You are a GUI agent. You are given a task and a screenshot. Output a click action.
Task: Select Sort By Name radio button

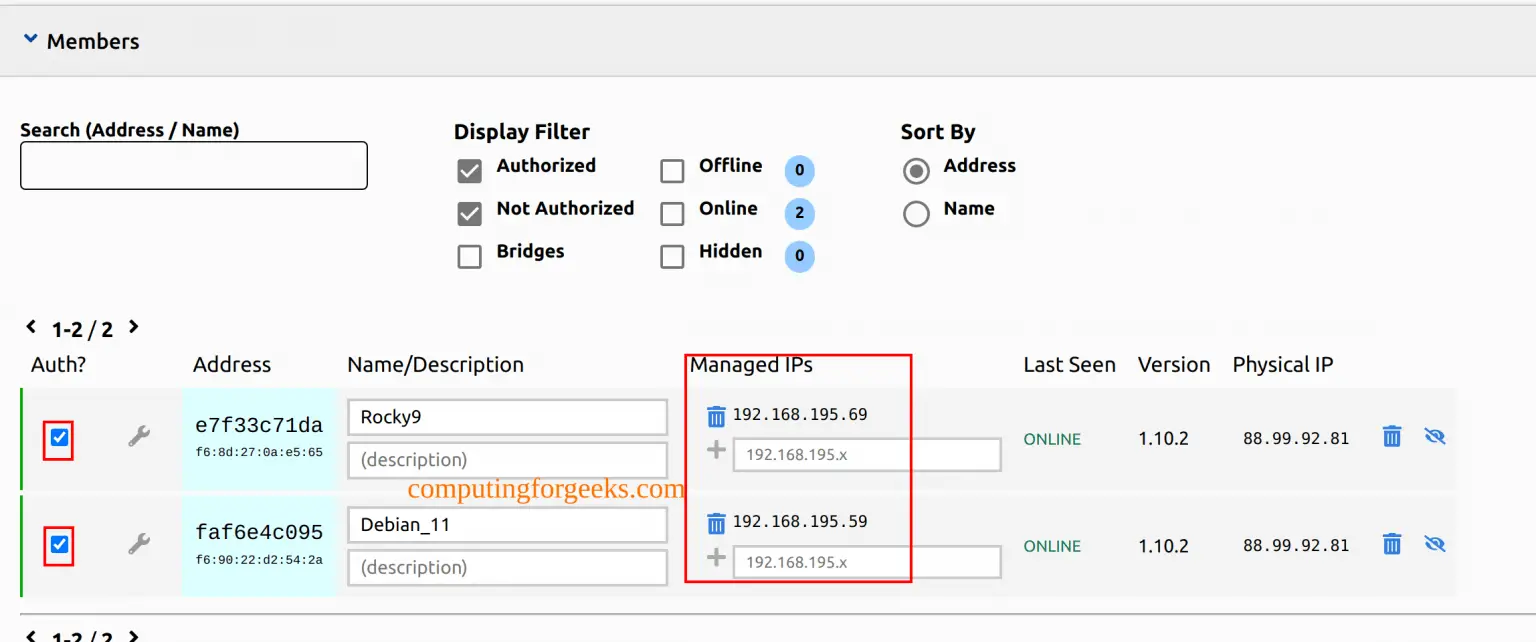[x=916, y=213]
